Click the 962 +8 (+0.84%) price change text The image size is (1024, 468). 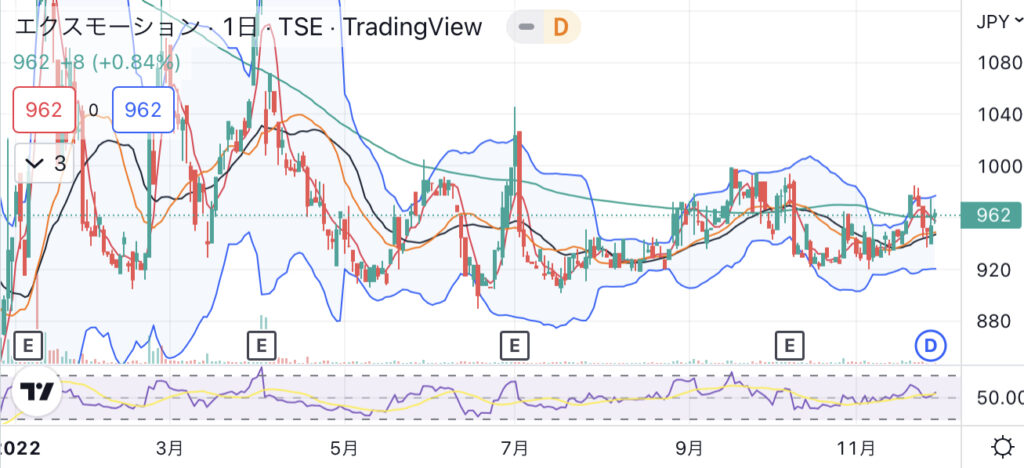[97, 63]
